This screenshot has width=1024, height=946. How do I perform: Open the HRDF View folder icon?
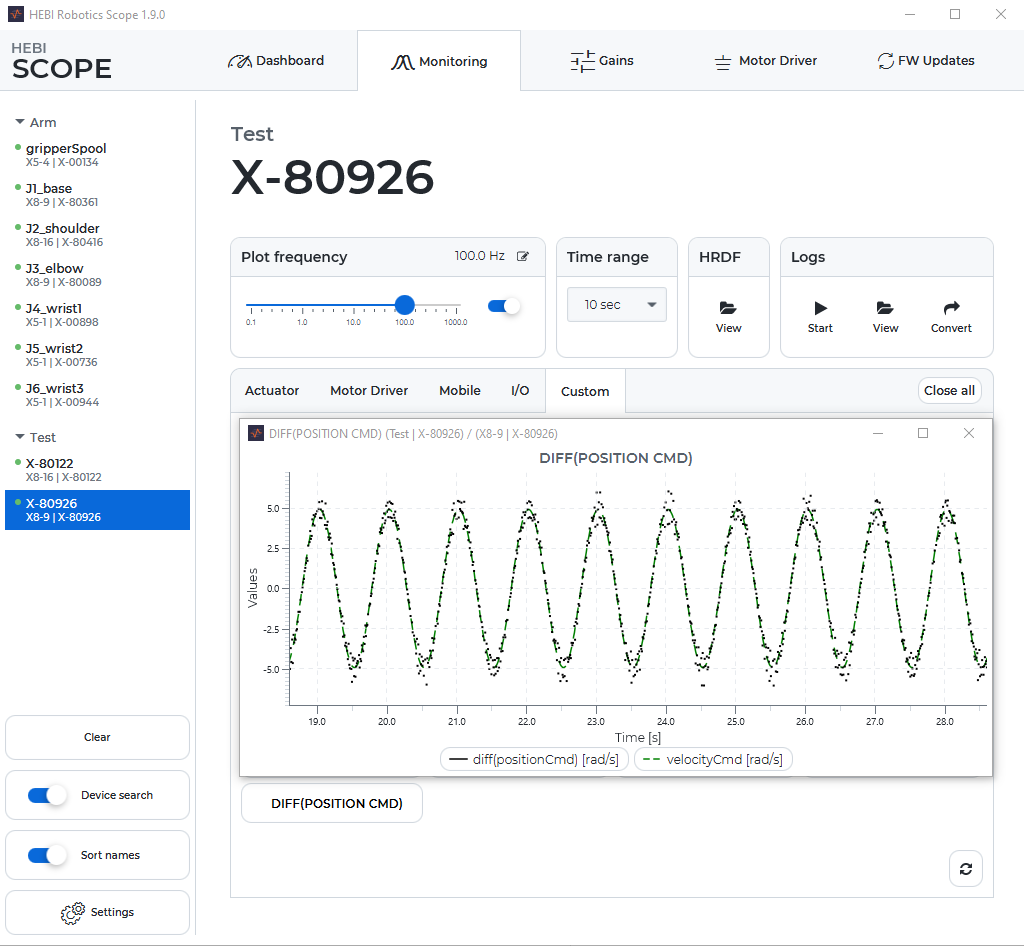pos(728,310)
